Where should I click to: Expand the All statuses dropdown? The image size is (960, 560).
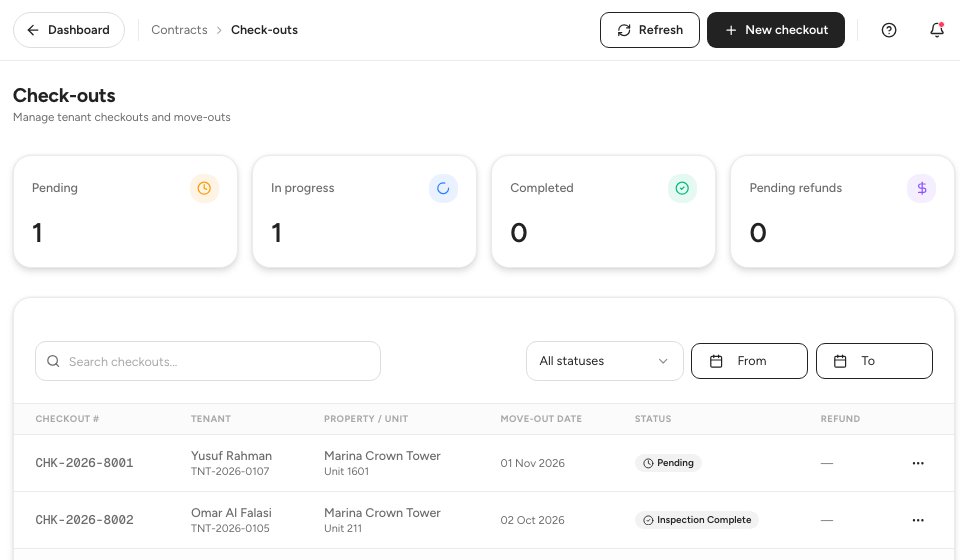pos(604,361)
